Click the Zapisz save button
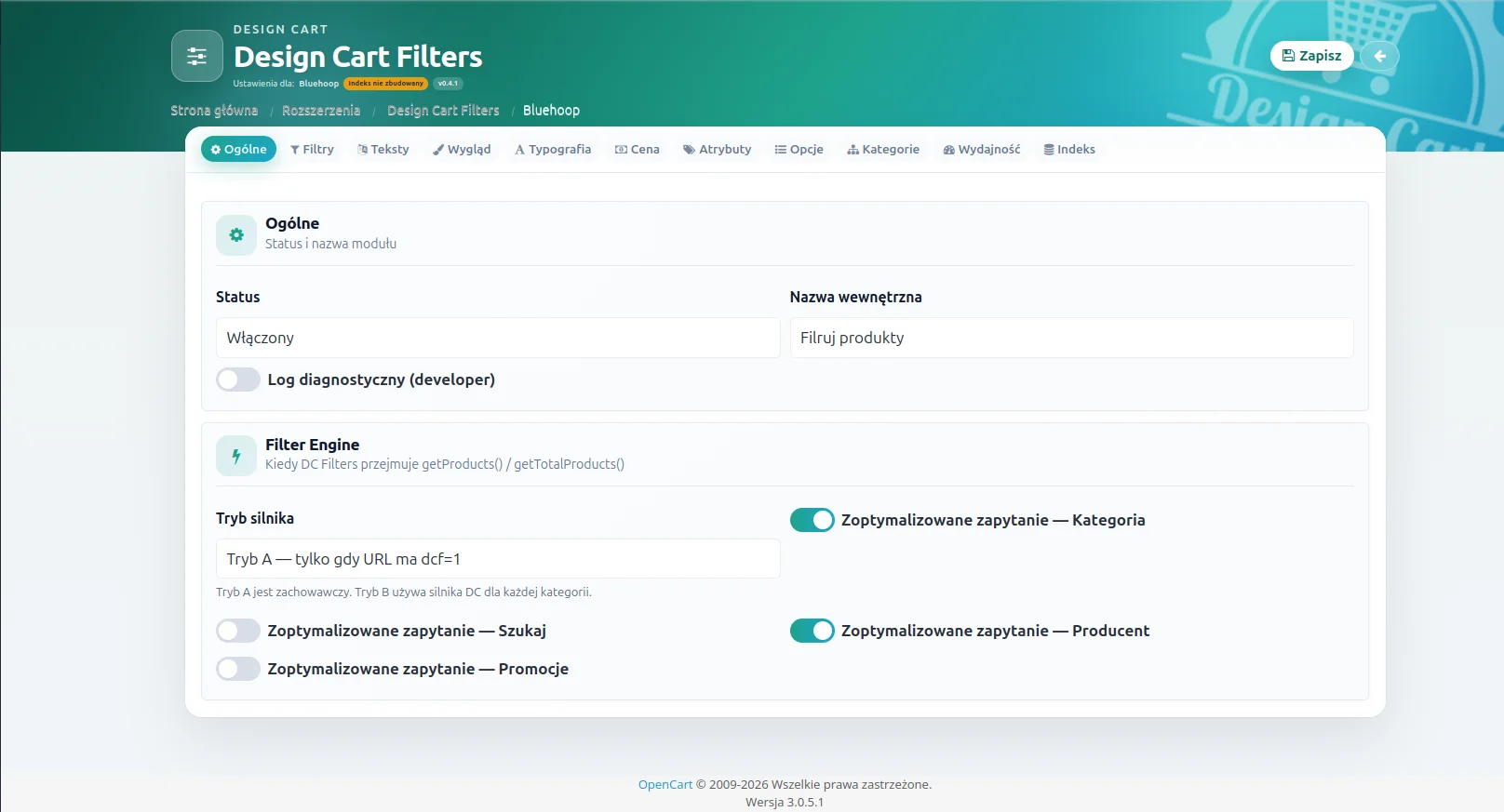1504x812 pixels. (1312, 56)
